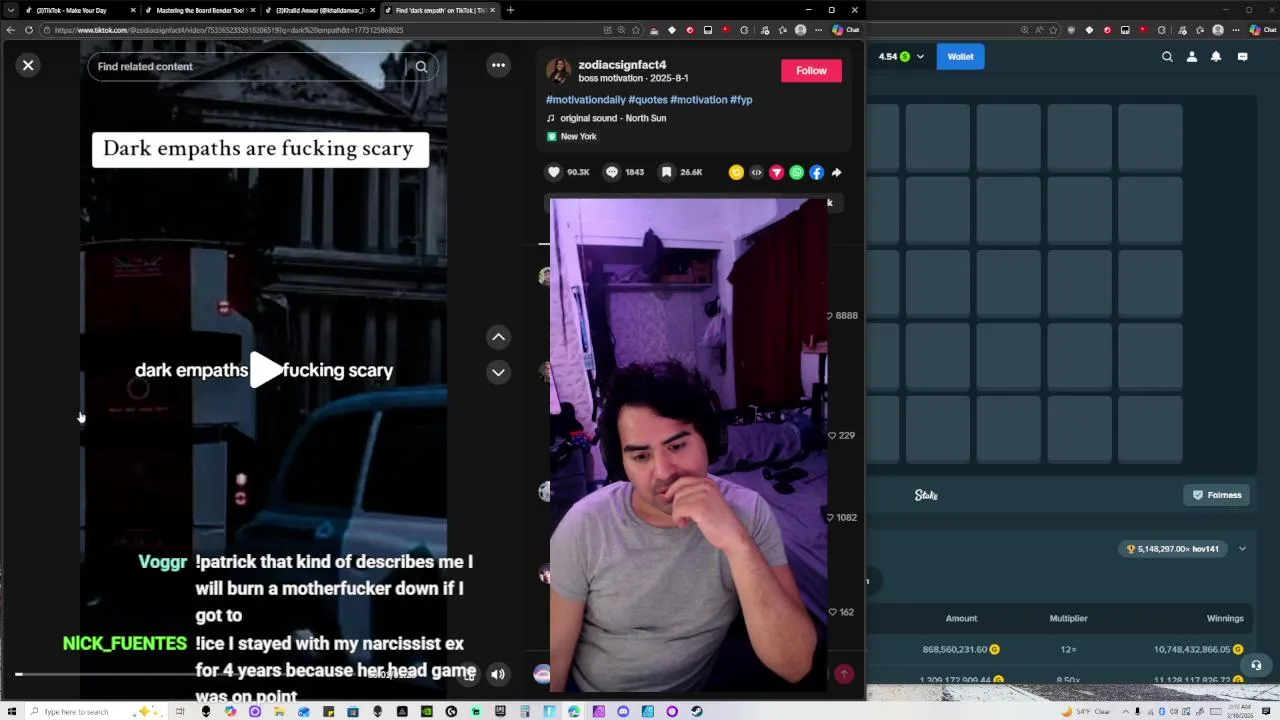This screenshot has width=1280, height=720.
Task: Click the embed code share icon
Action: (x=756, y=172)
